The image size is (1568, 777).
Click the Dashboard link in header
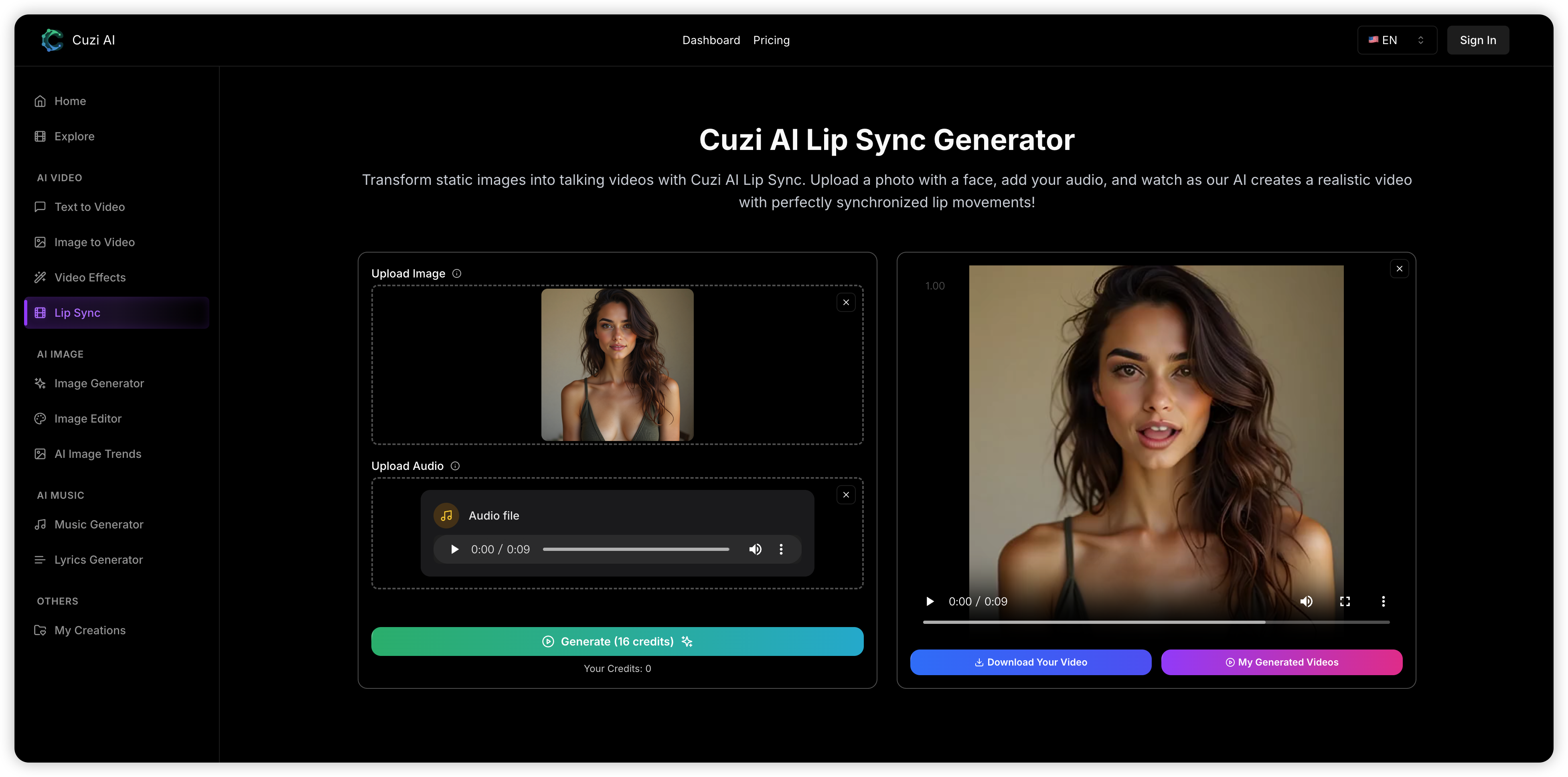(x=711, y=40)
